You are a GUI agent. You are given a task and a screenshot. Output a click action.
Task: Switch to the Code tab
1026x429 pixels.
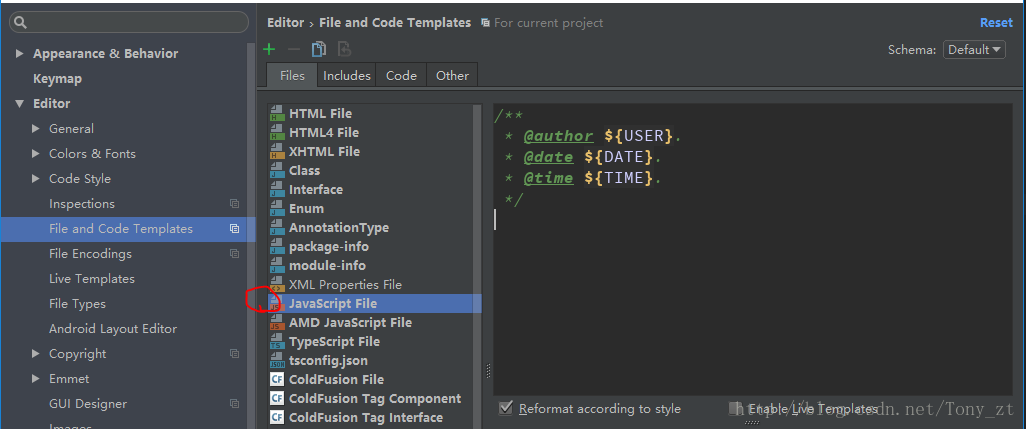click(x=401, y=75)
